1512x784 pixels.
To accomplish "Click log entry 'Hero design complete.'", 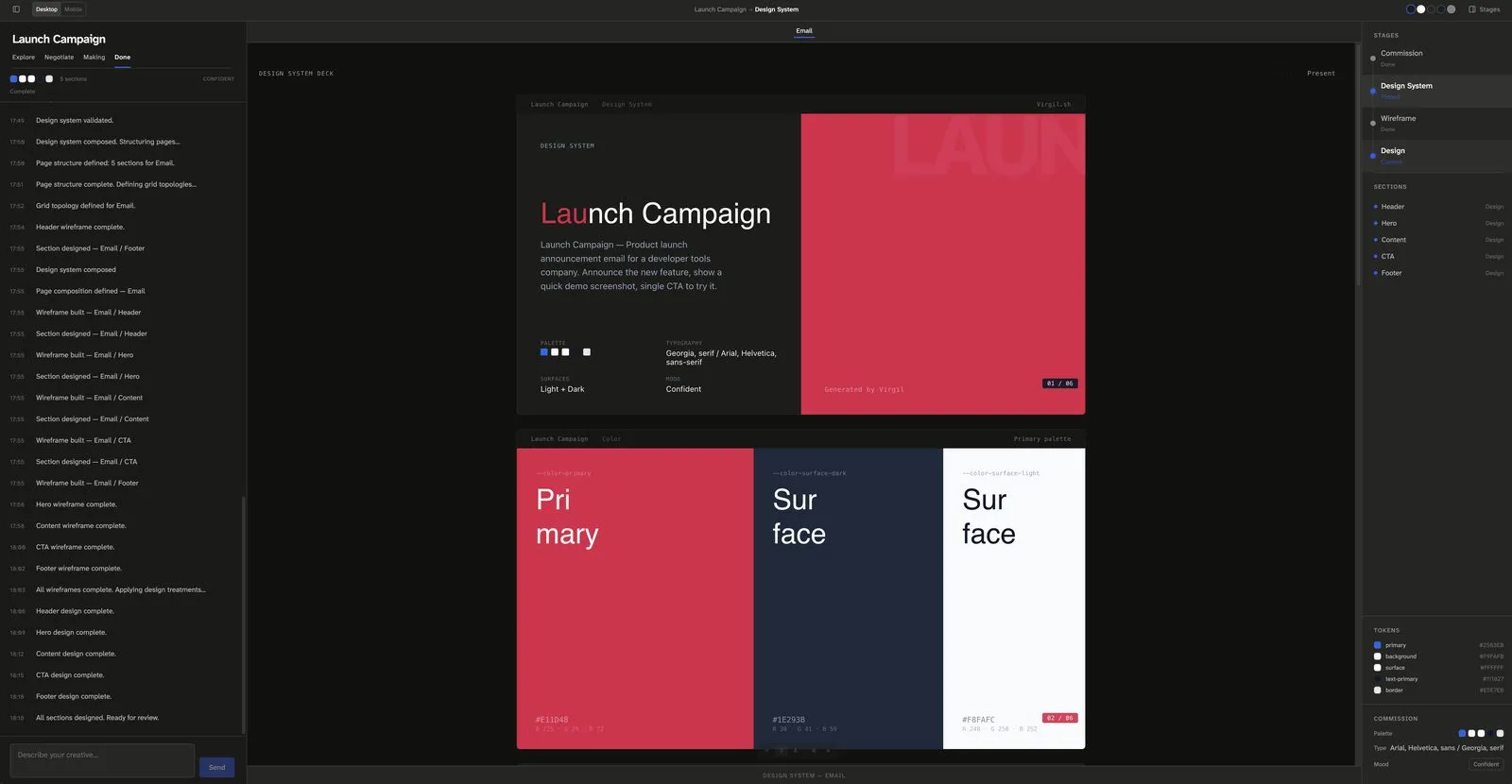I will tap(71, 633).
